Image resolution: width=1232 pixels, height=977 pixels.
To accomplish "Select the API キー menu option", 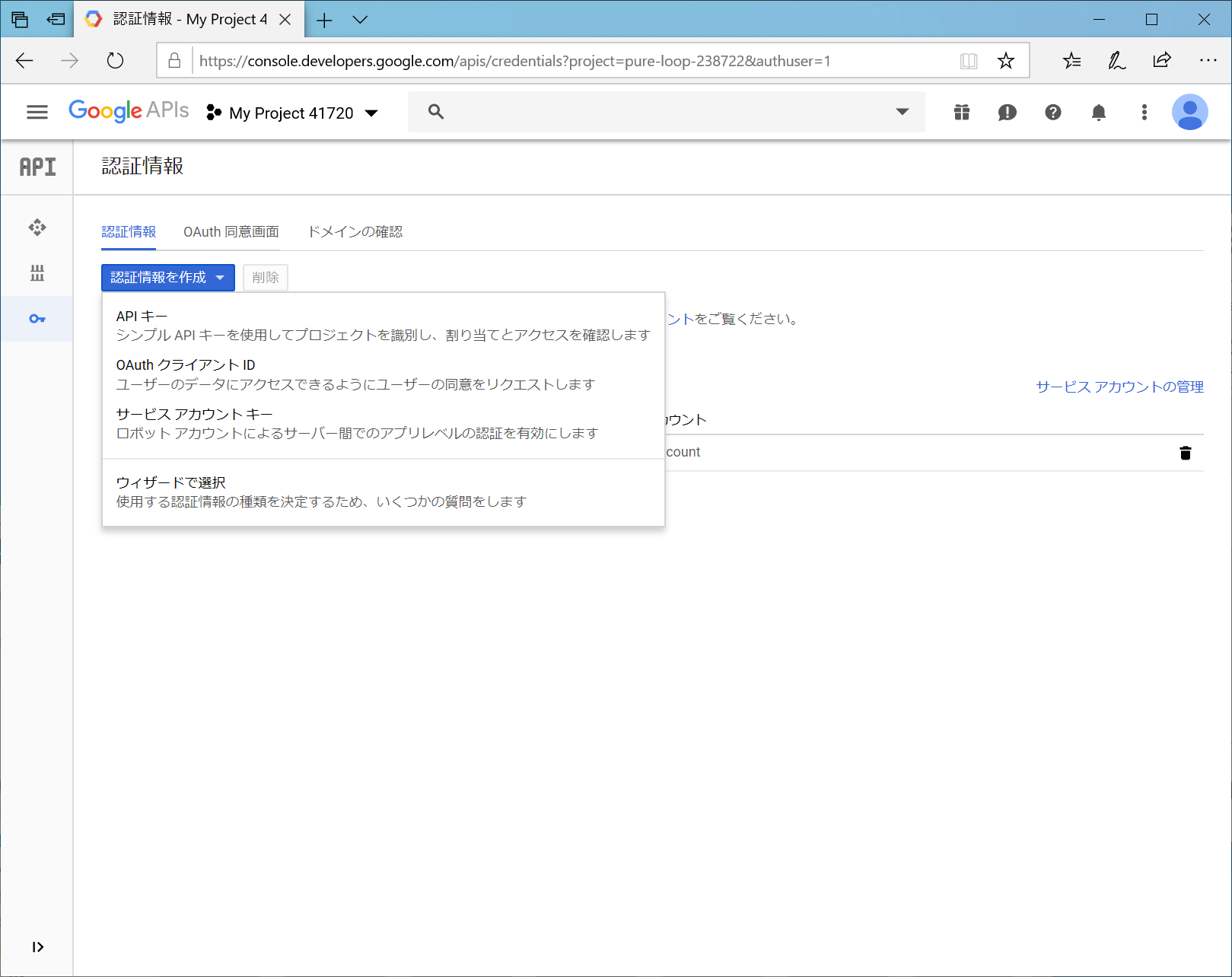I will [x=384, y=326].
